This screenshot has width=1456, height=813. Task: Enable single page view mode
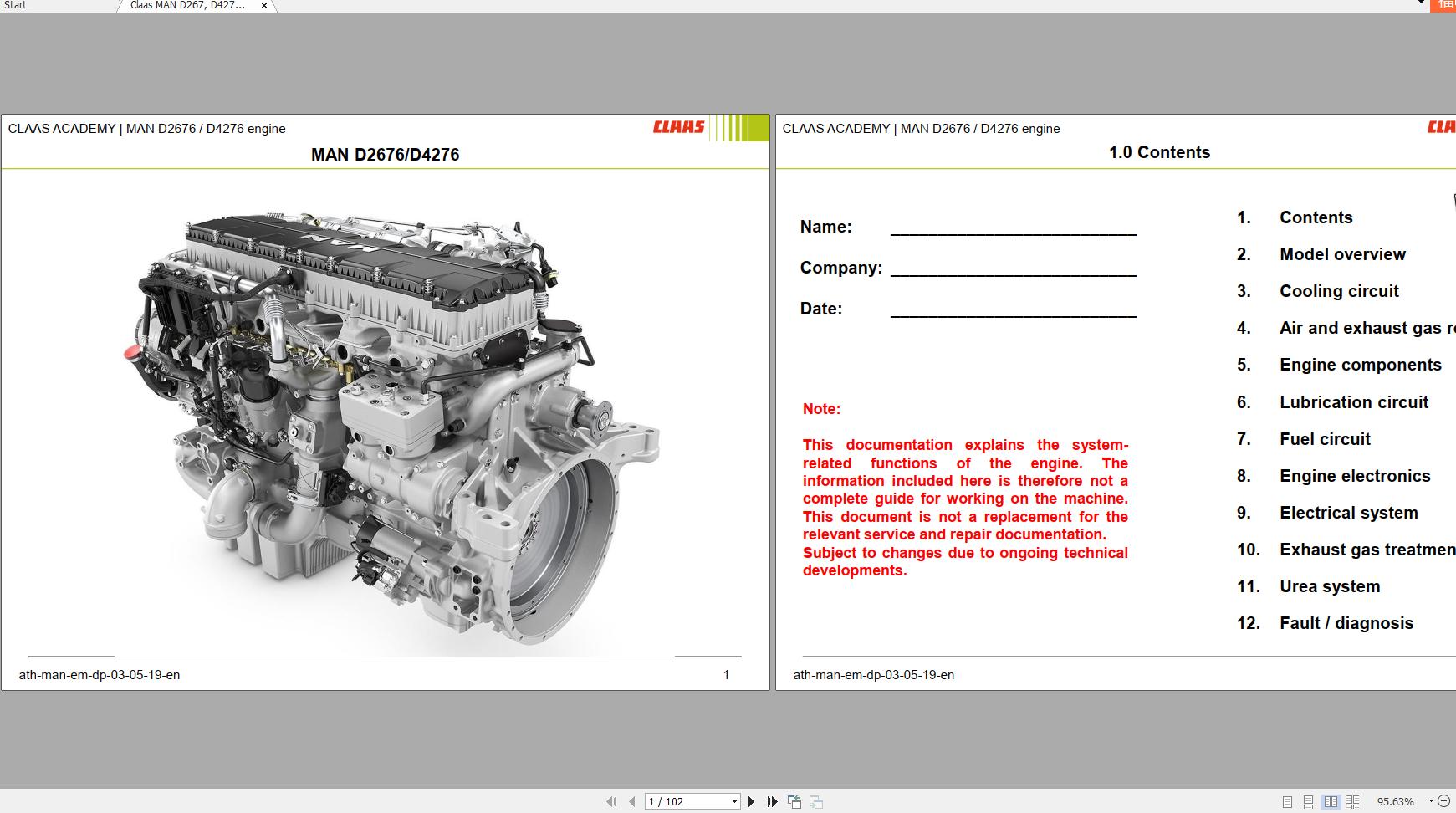pos(1288,801)
